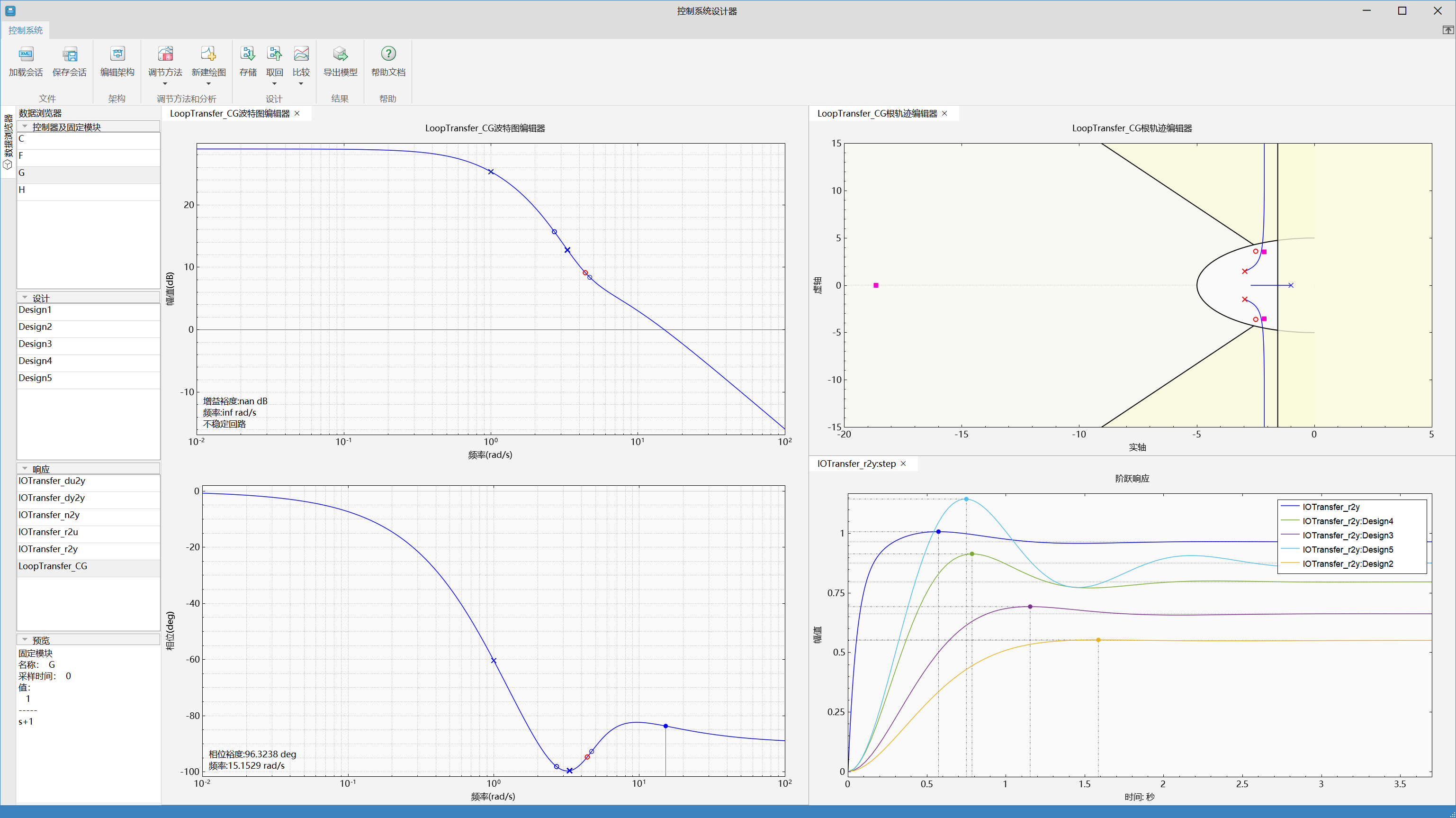Select IOTransfer_r2u in the responses list
This screenshot has height=818, width=1456.
[48, 532]
